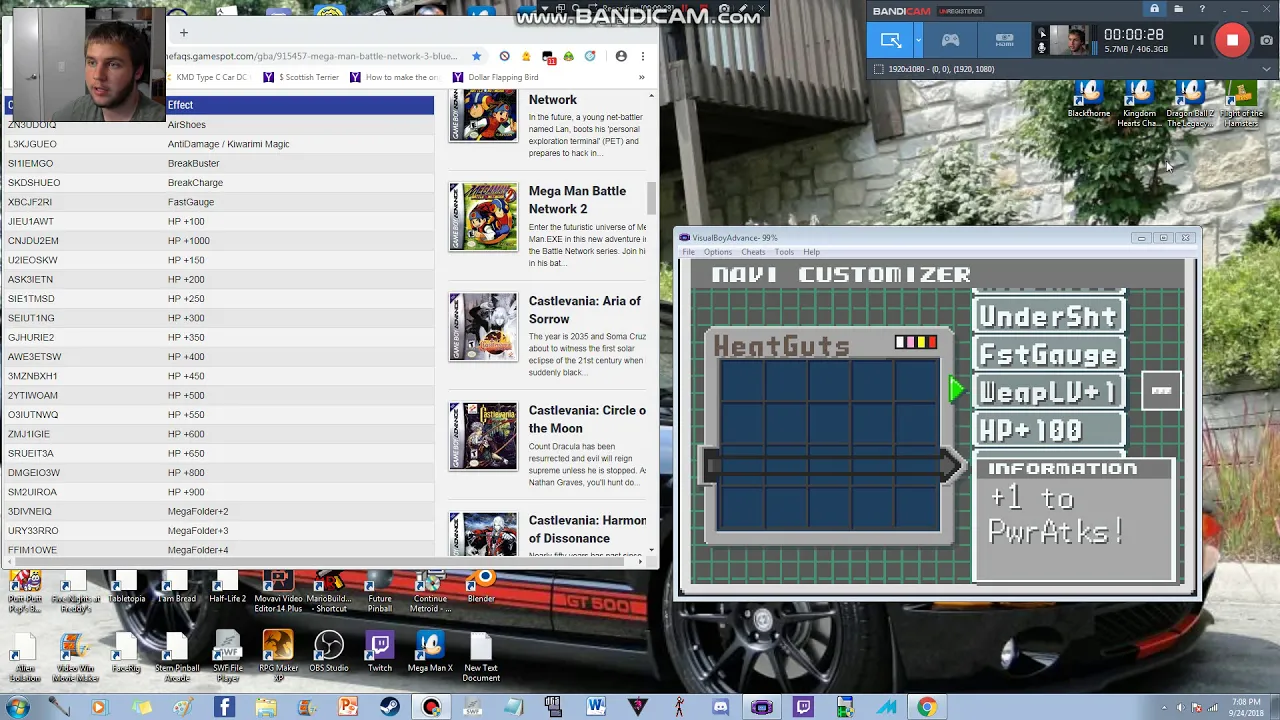Bookmark page with star icon
This screenshot has height=720, width=1280.
tap(477, 56)
